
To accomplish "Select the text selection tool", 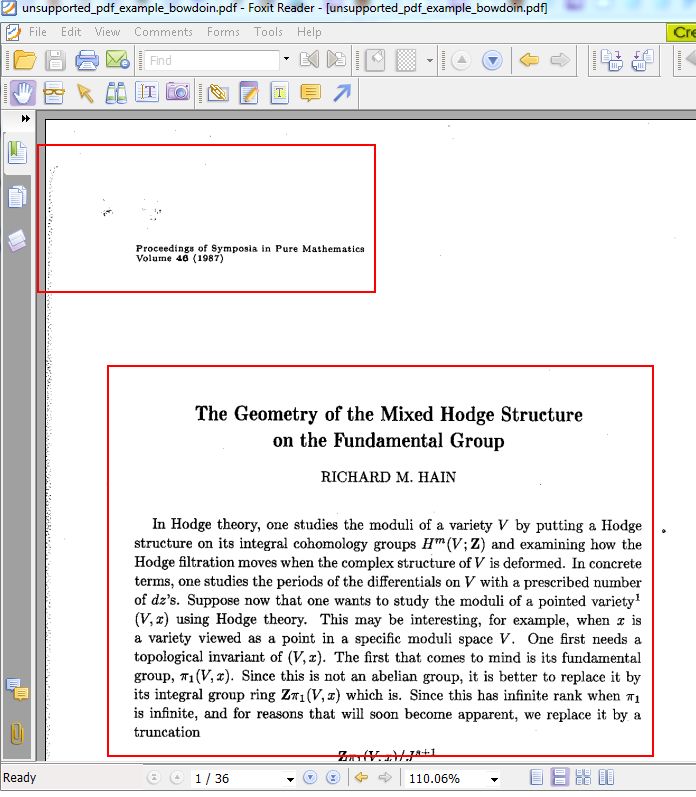I will point(147,92).
